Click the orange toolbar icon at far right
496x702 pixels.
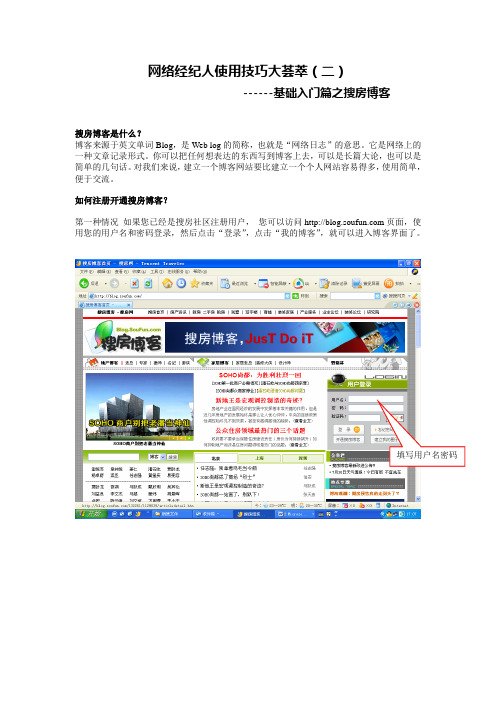(x=388, y=283)
